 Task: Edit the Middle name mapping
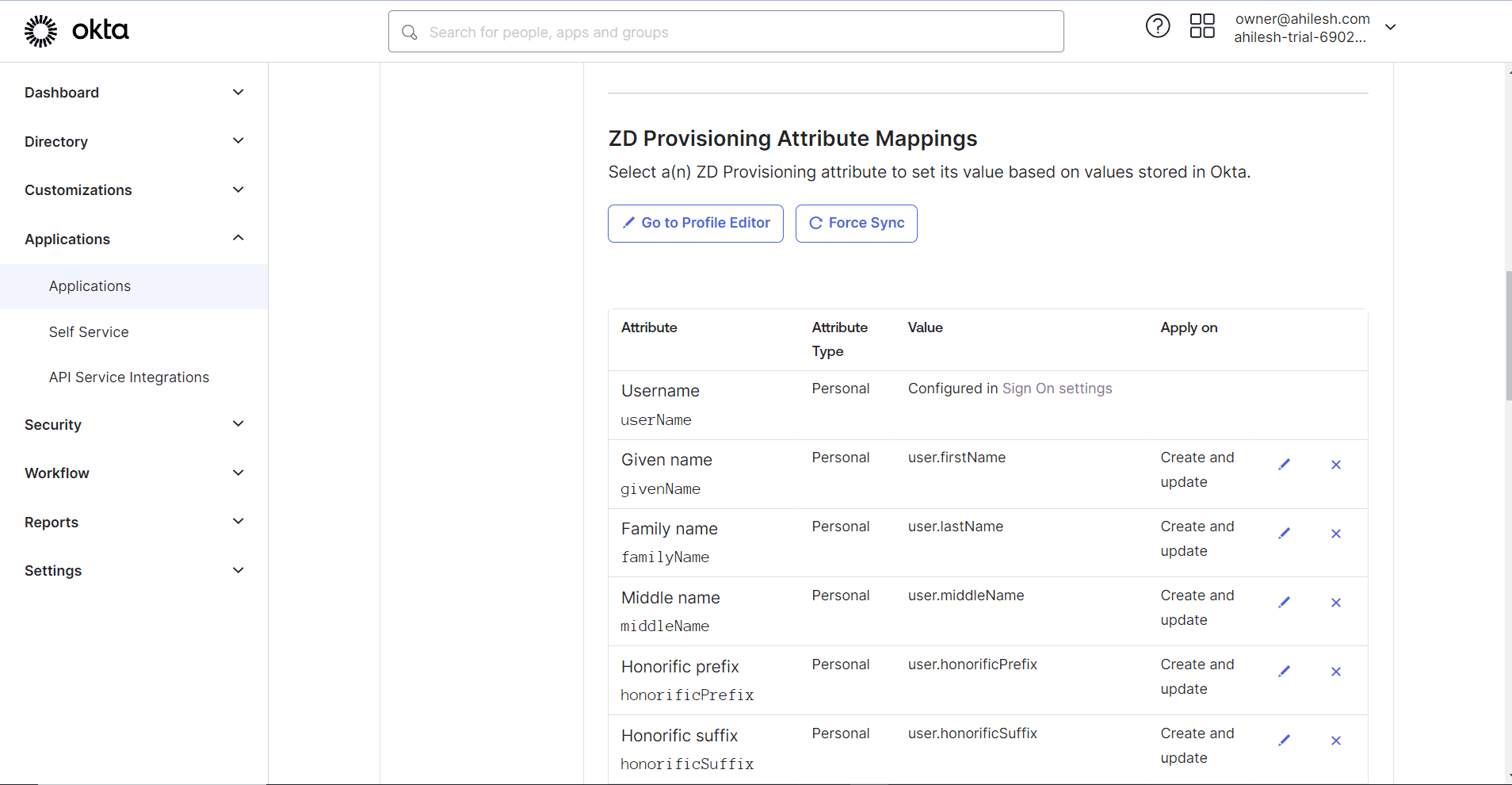pos(1284,603)
